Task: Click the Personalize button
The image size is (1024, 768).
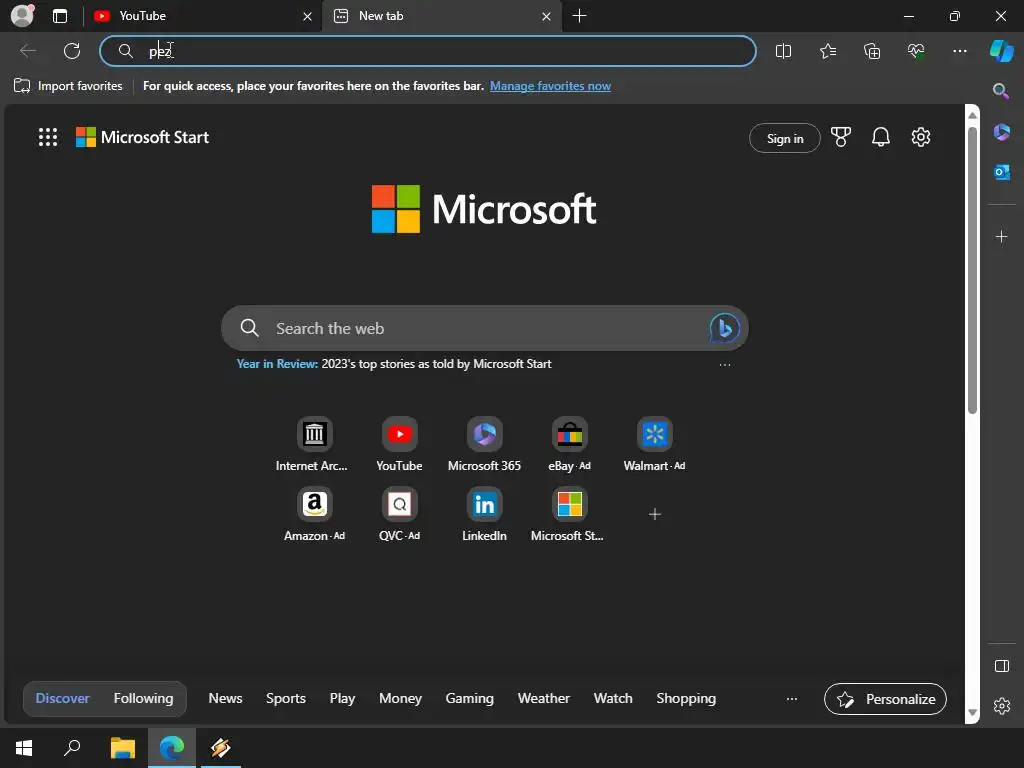Action: pyautogui.click(x=885, y=699)
